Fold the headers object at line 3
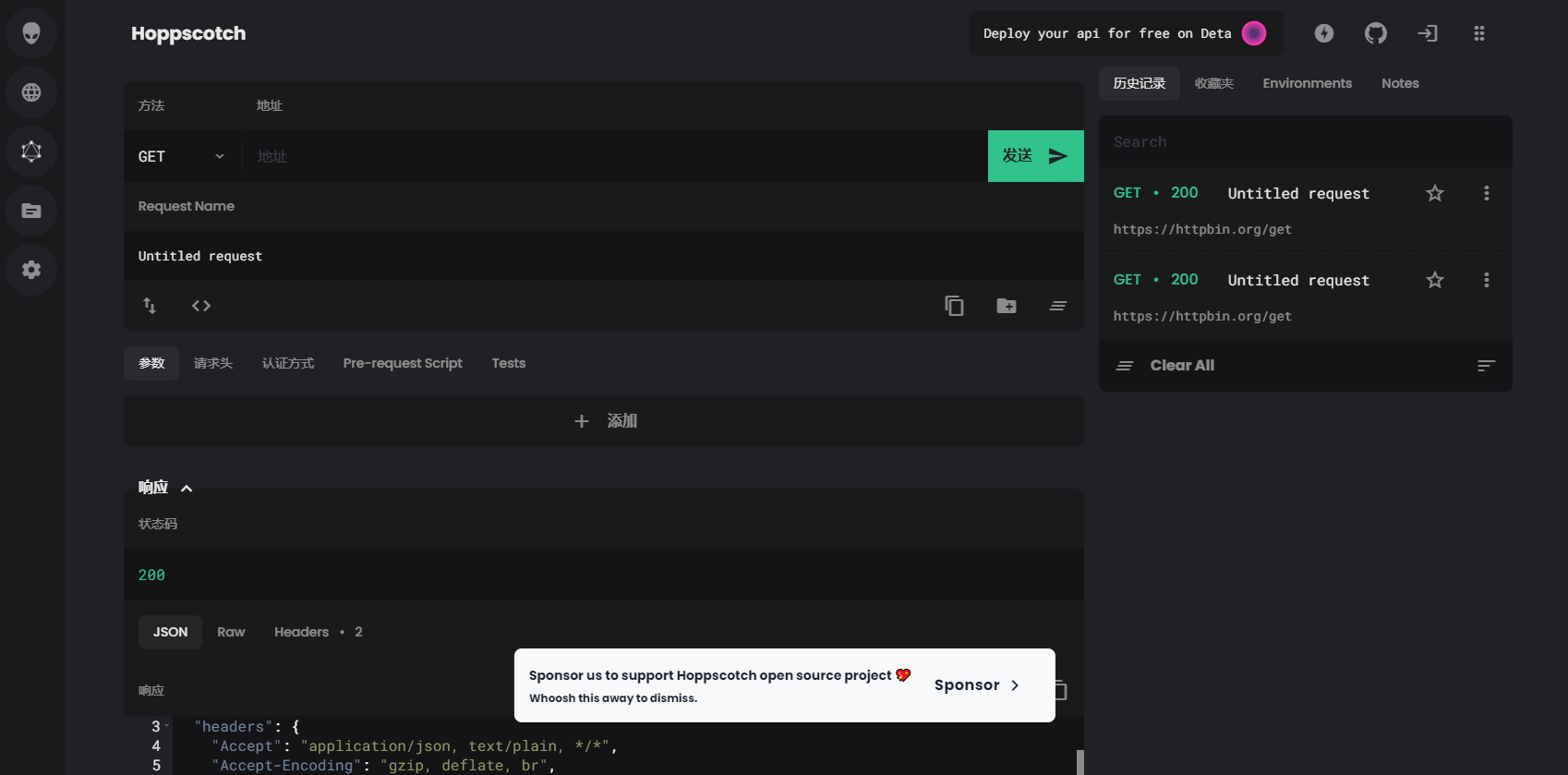The width and height of the screenshot is (1568, 775). (x=167, y=726)
